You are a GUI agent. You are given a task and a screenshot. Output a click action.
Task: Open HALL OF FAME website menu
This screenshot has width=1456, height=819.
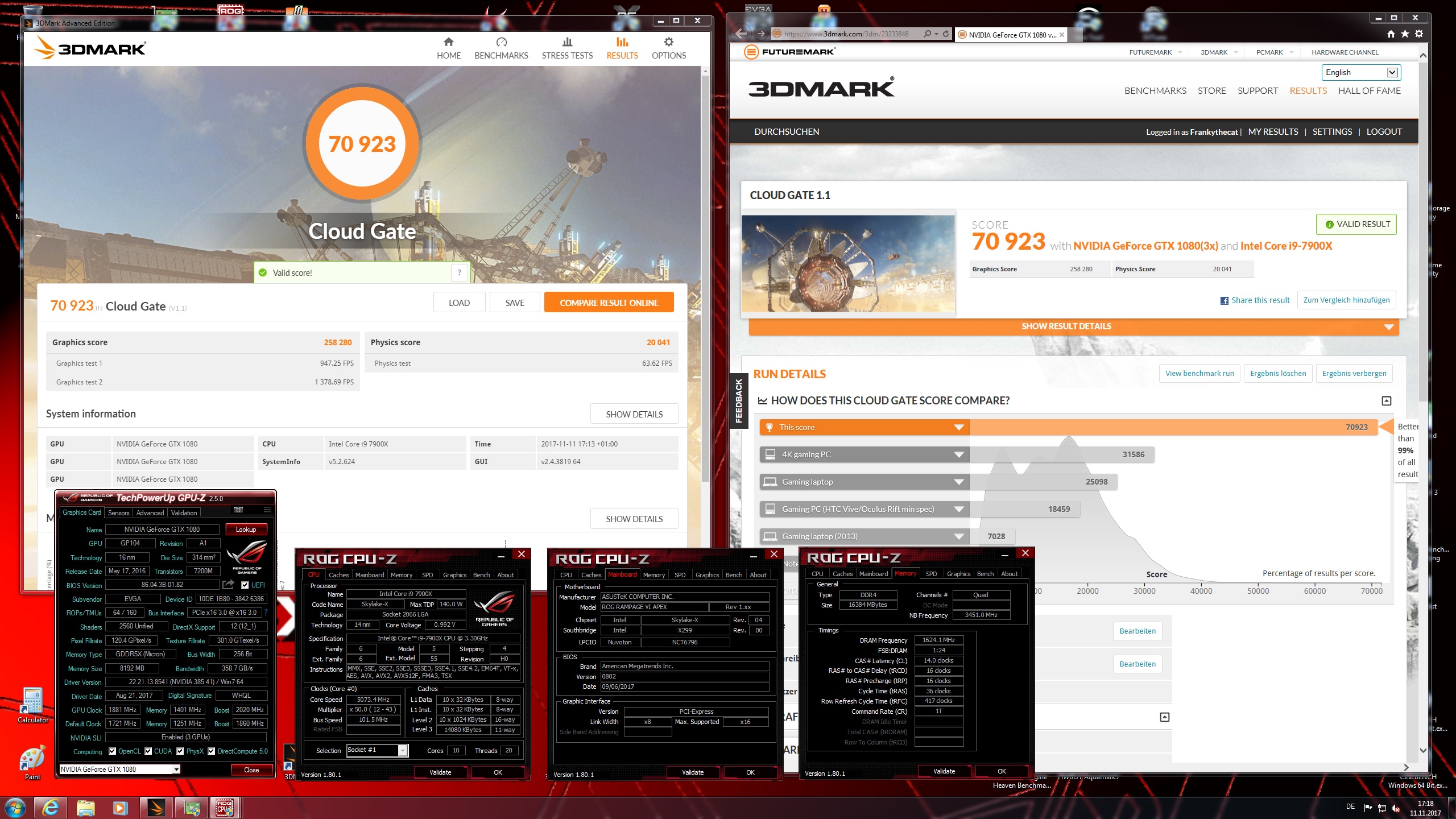[1369, 91]
